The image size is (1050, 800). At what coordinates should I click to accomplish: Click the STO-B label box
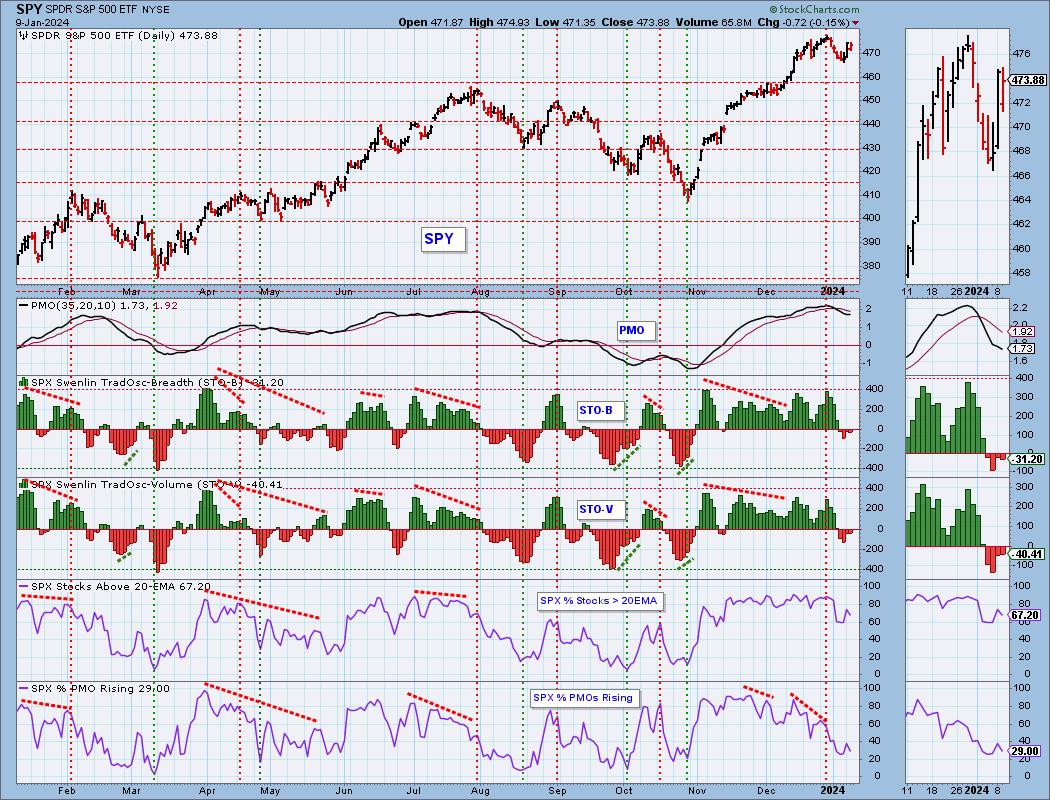599,410
